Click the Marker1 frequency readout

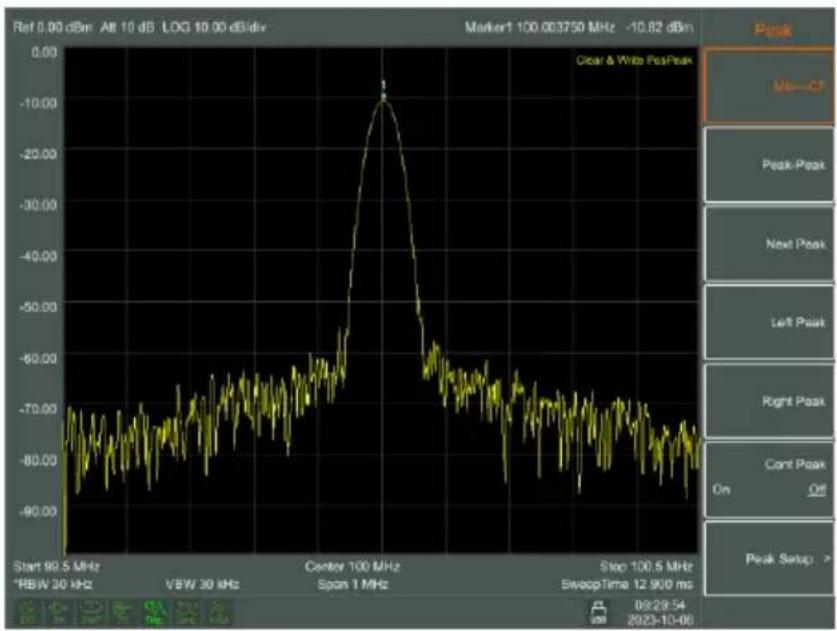(539, 27)
